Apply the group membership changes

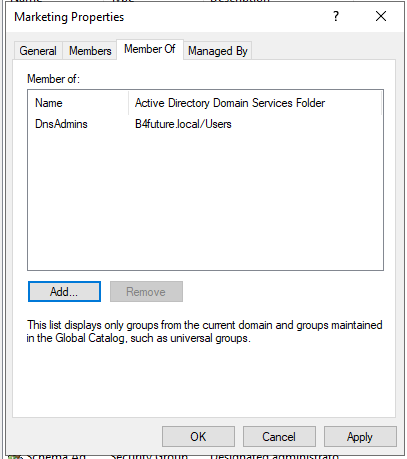click(x=360, y=436)
